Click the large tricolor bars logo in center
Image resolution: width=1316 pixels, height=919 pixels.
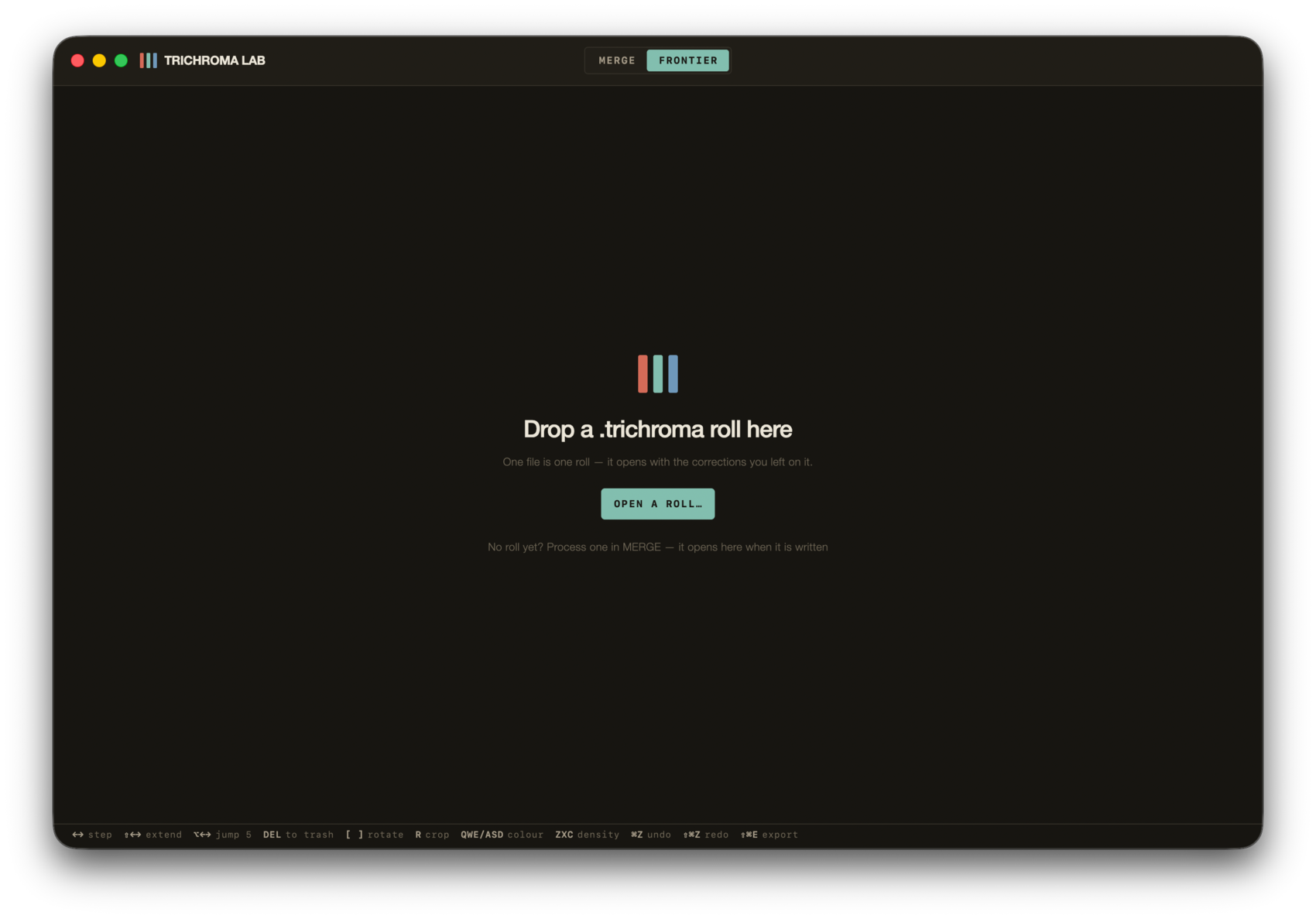(x=657, y=374)
